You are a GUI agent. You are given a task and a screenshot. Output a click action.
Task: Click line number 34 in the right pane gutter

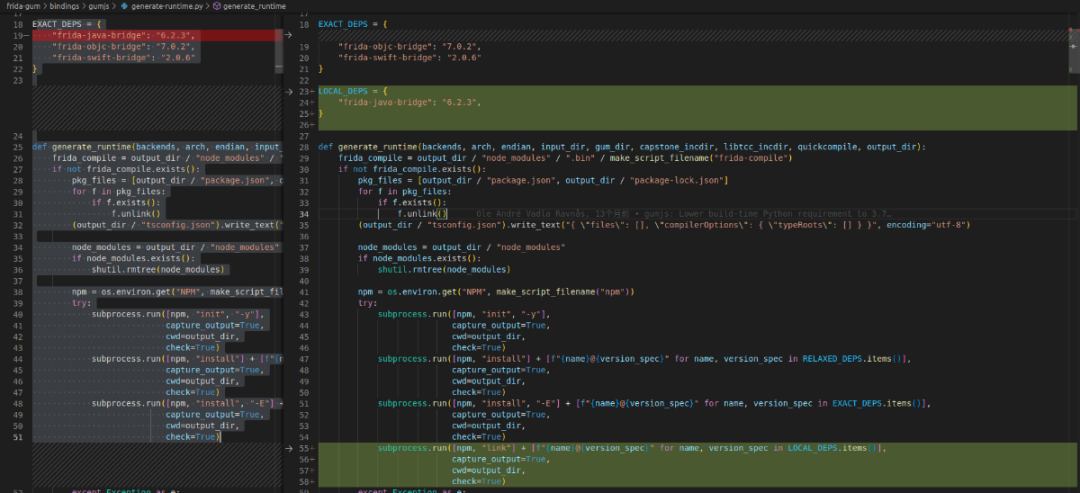click(304, 214)
